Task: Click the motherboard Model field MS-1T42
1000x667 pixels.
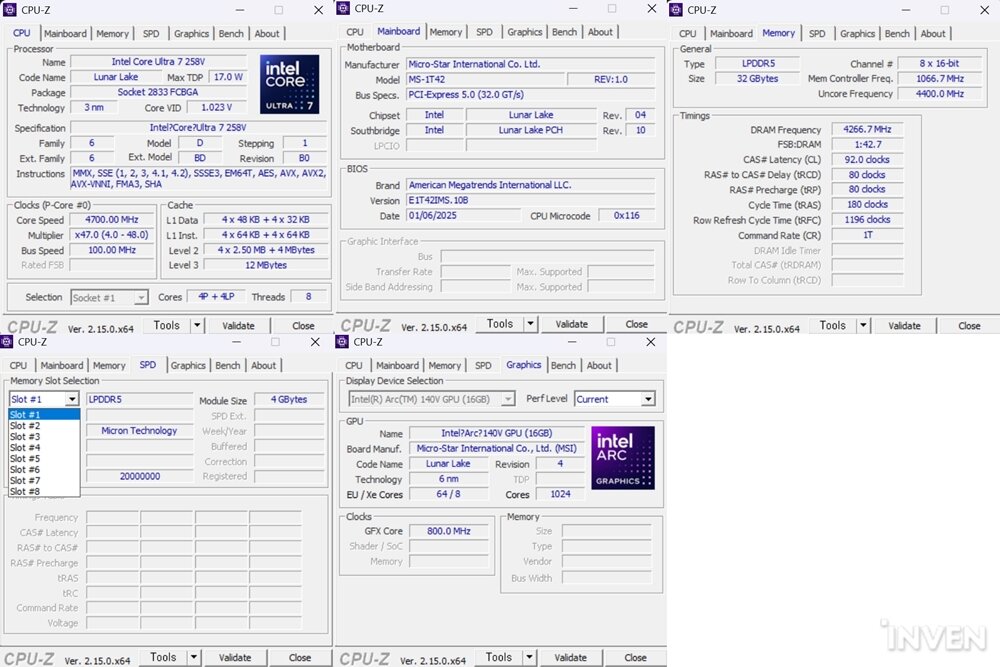Action: point(485,79)
